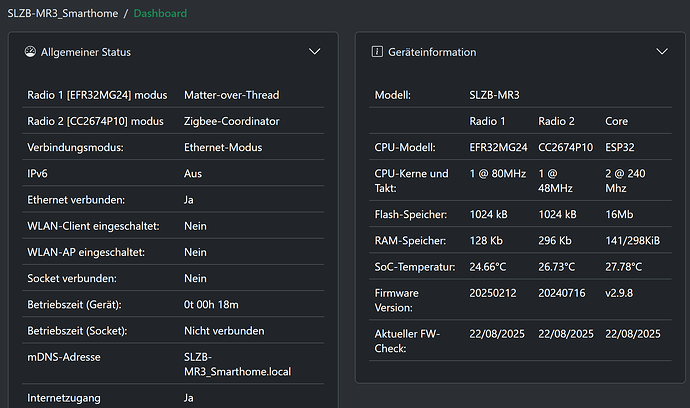Click the Geräteinformation panel title
Screen dimensions: 690x408
coord(432,51)
